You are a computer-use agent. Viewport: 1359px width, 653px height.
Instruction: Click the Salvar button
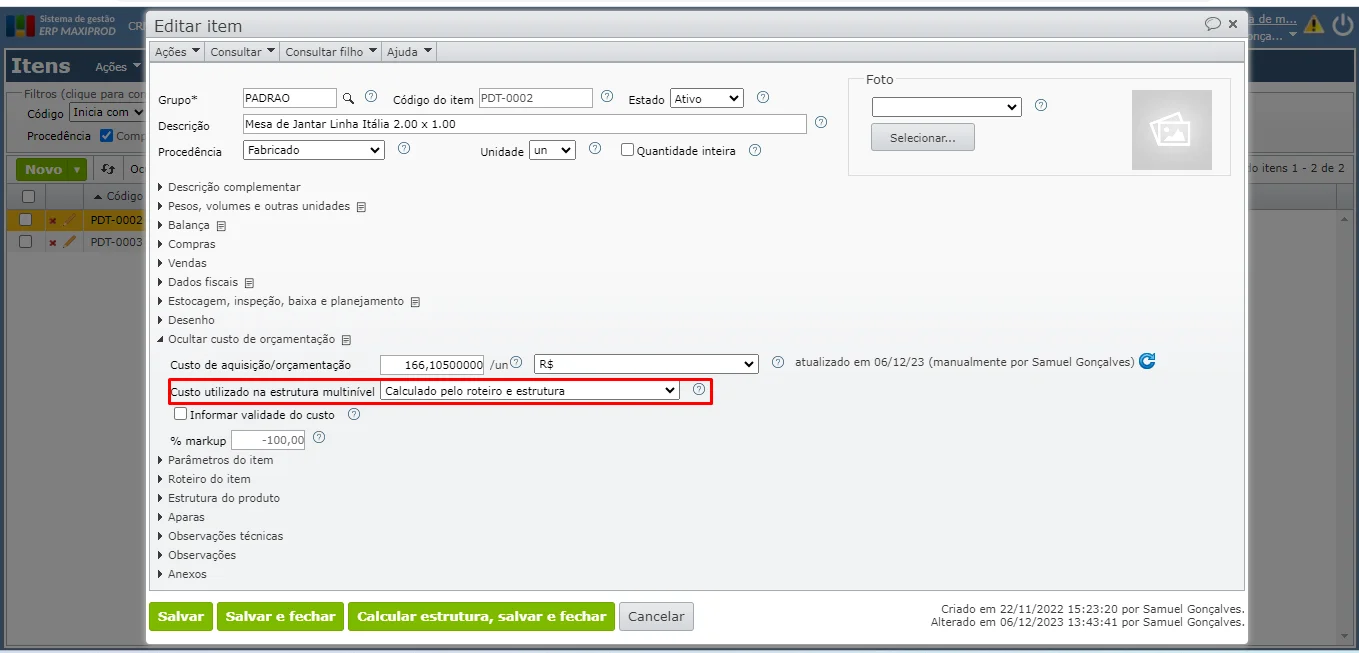[x=181, y=616]
